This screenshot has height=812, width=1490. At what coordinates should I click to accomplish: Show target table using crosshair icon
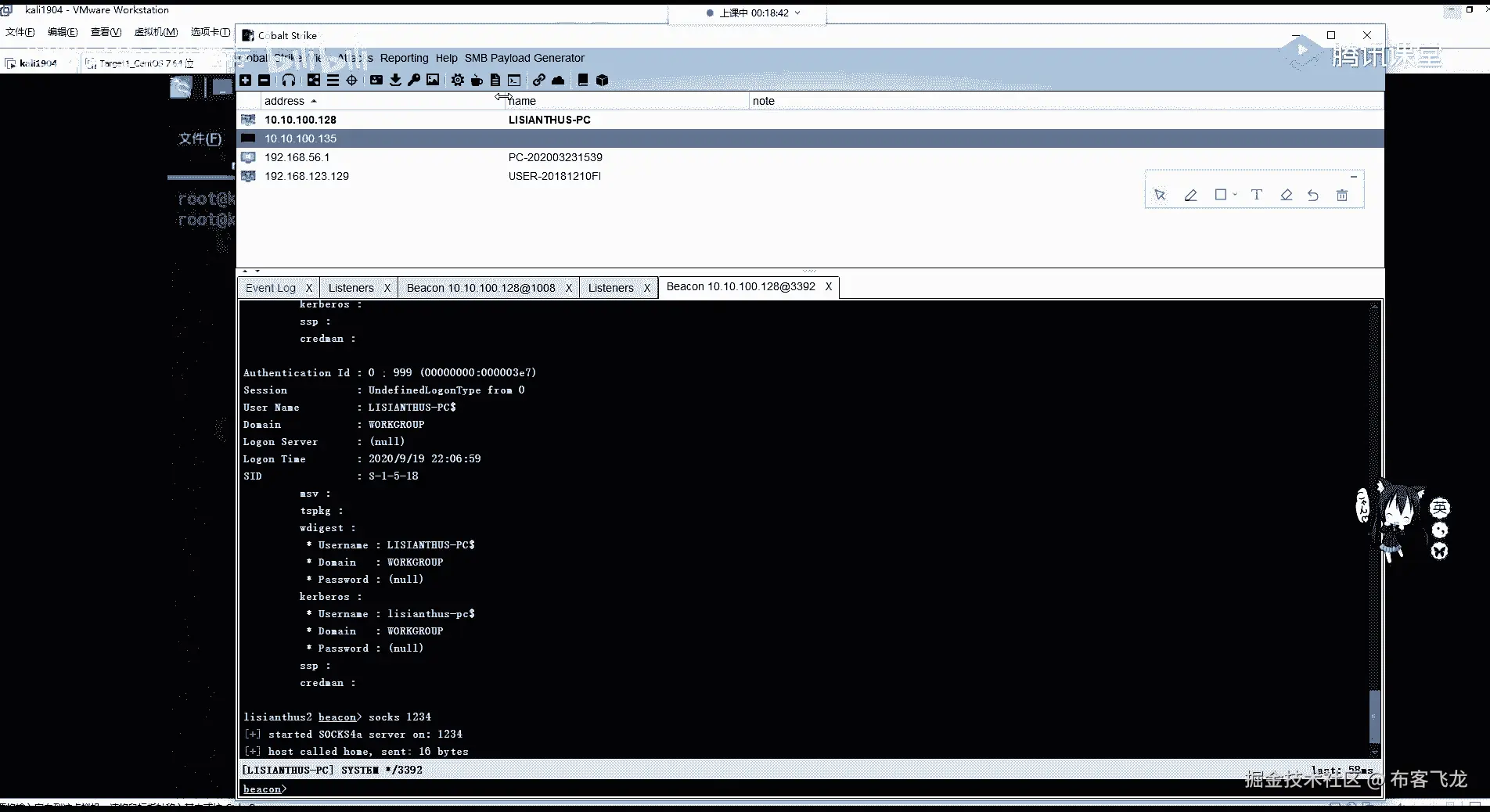(351, 80)
